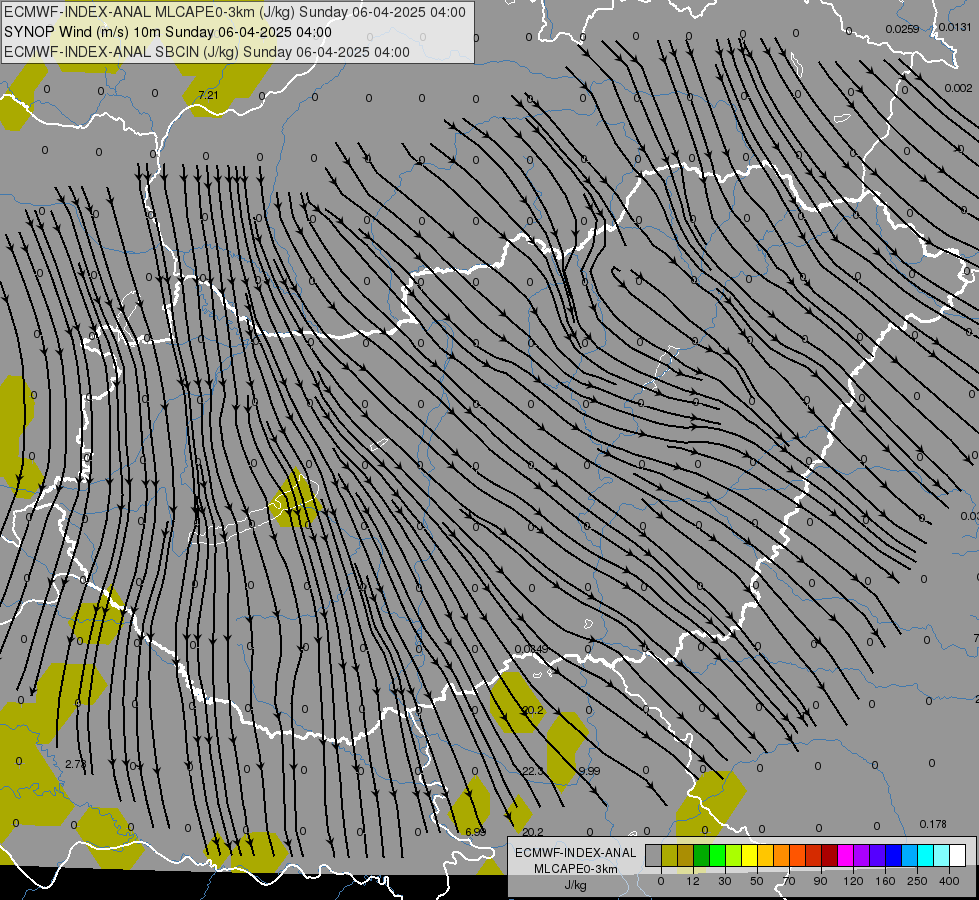Click the legend scale label 400

[949, 881]
